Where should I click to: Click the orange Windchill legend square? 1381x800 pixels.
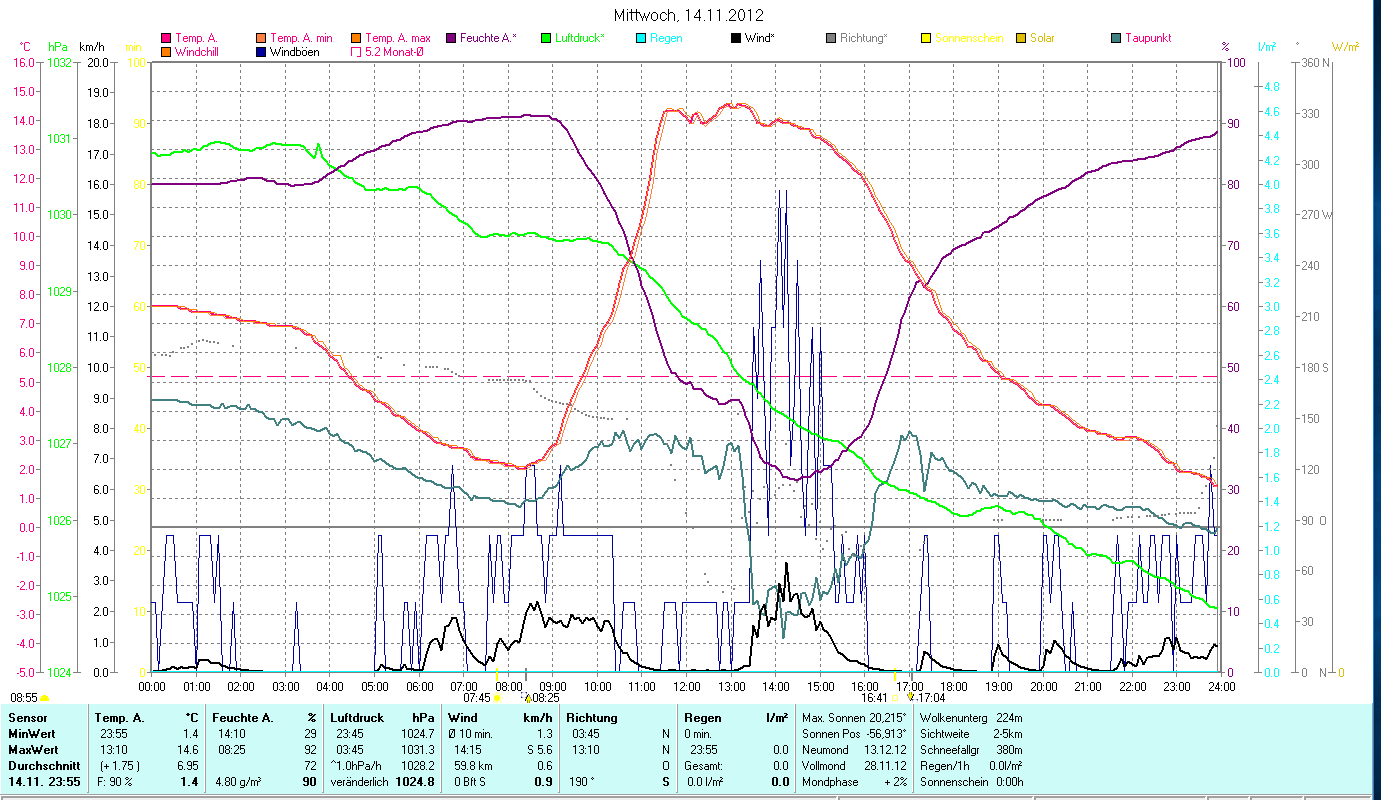click(166, 52)
